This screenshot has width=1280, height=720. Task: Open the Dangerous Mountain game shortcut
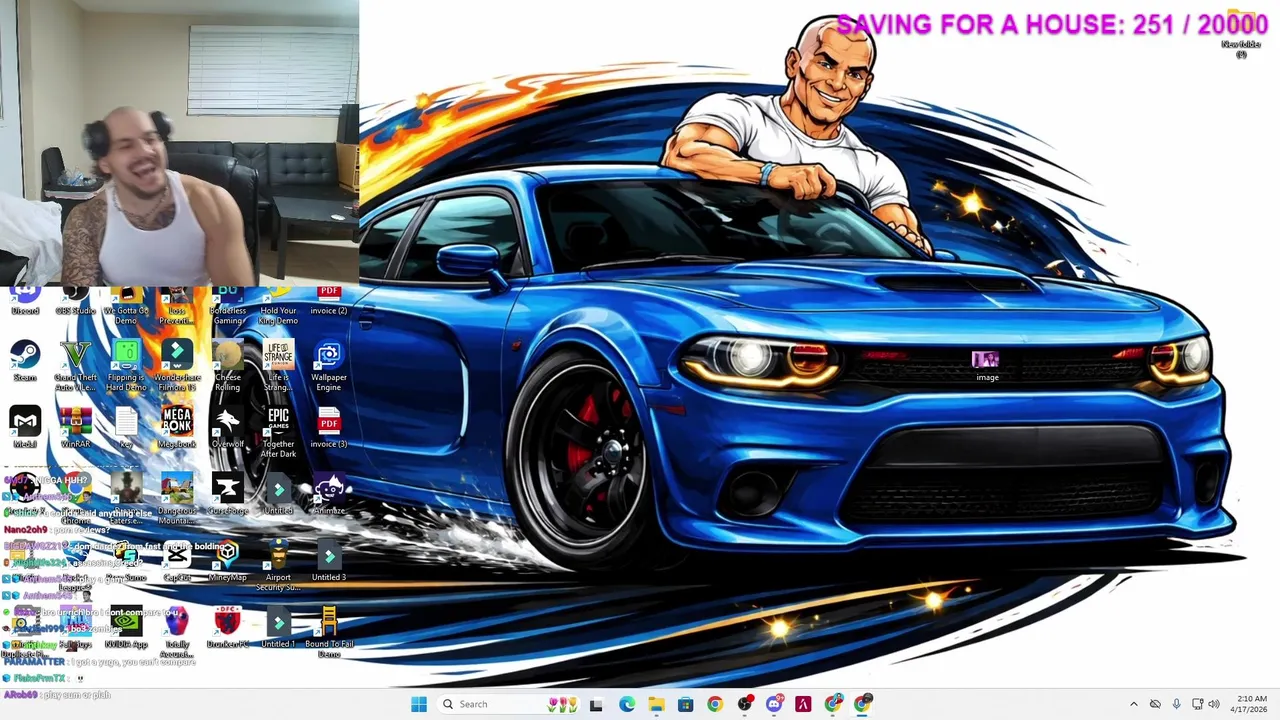[x=177, y=499]
